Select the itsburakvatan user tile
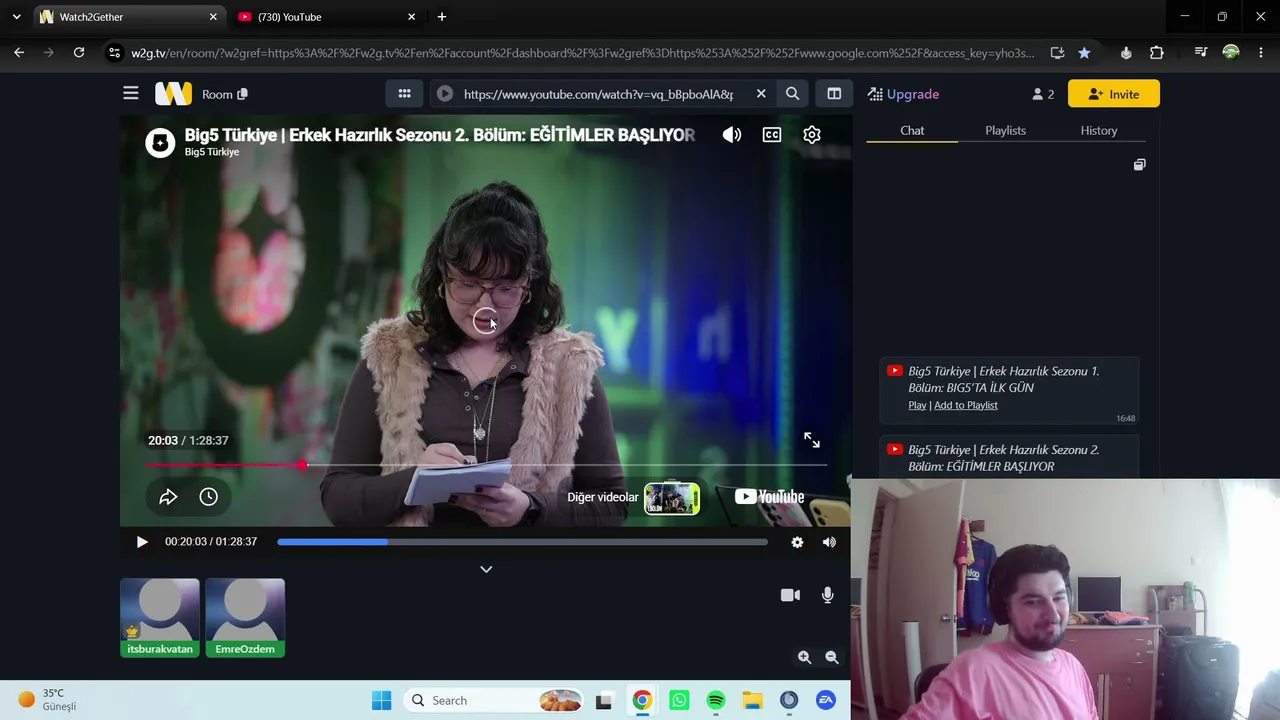Screen dimensions: 1280x720 click(160, 618)
